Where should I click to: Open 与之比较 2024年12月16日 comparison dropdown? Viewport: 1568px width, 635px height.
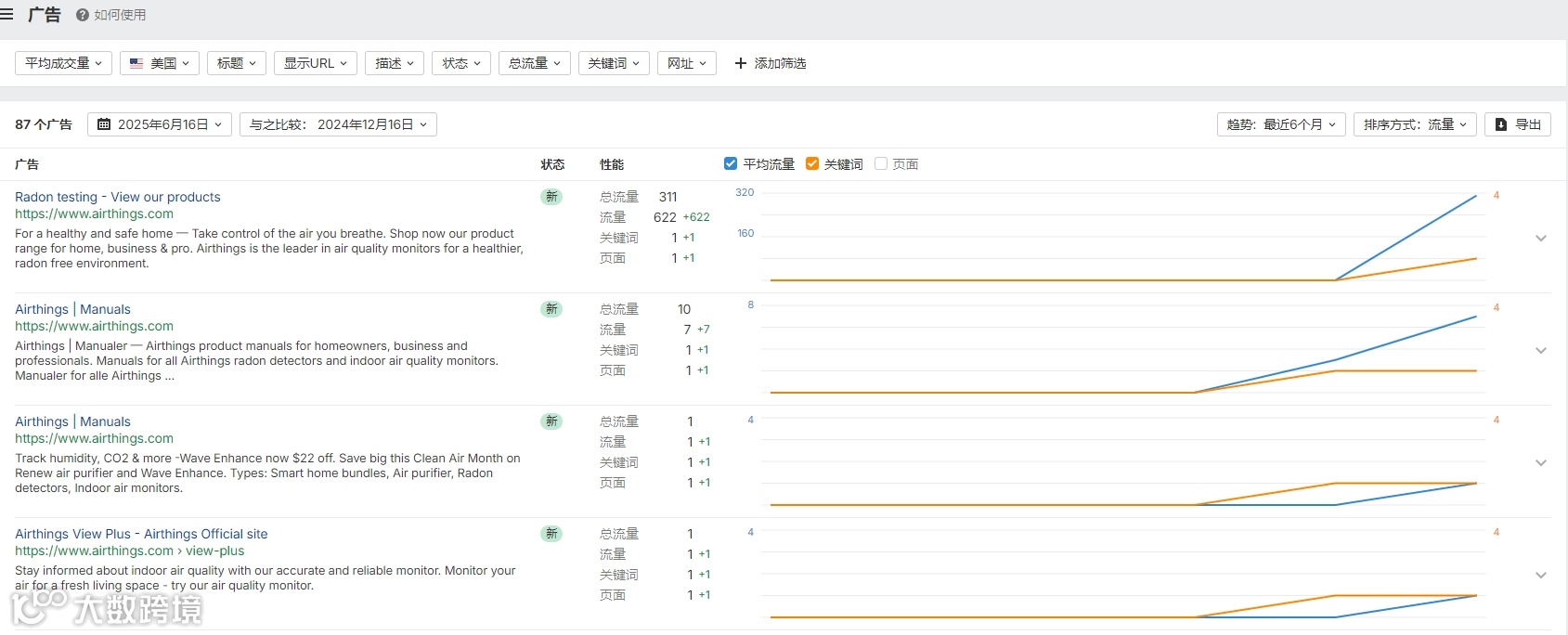pyautogui.click(x=338, y=124)
